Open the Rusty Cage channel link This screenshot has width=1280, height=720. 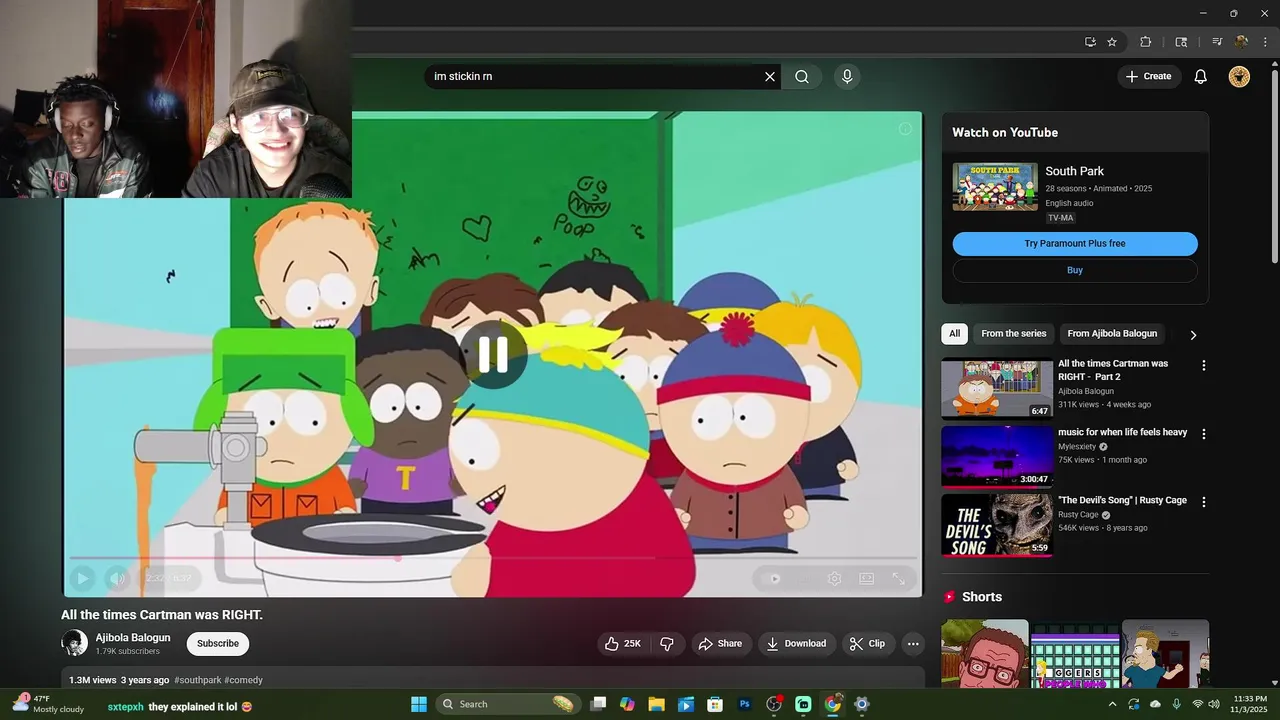1078,515
